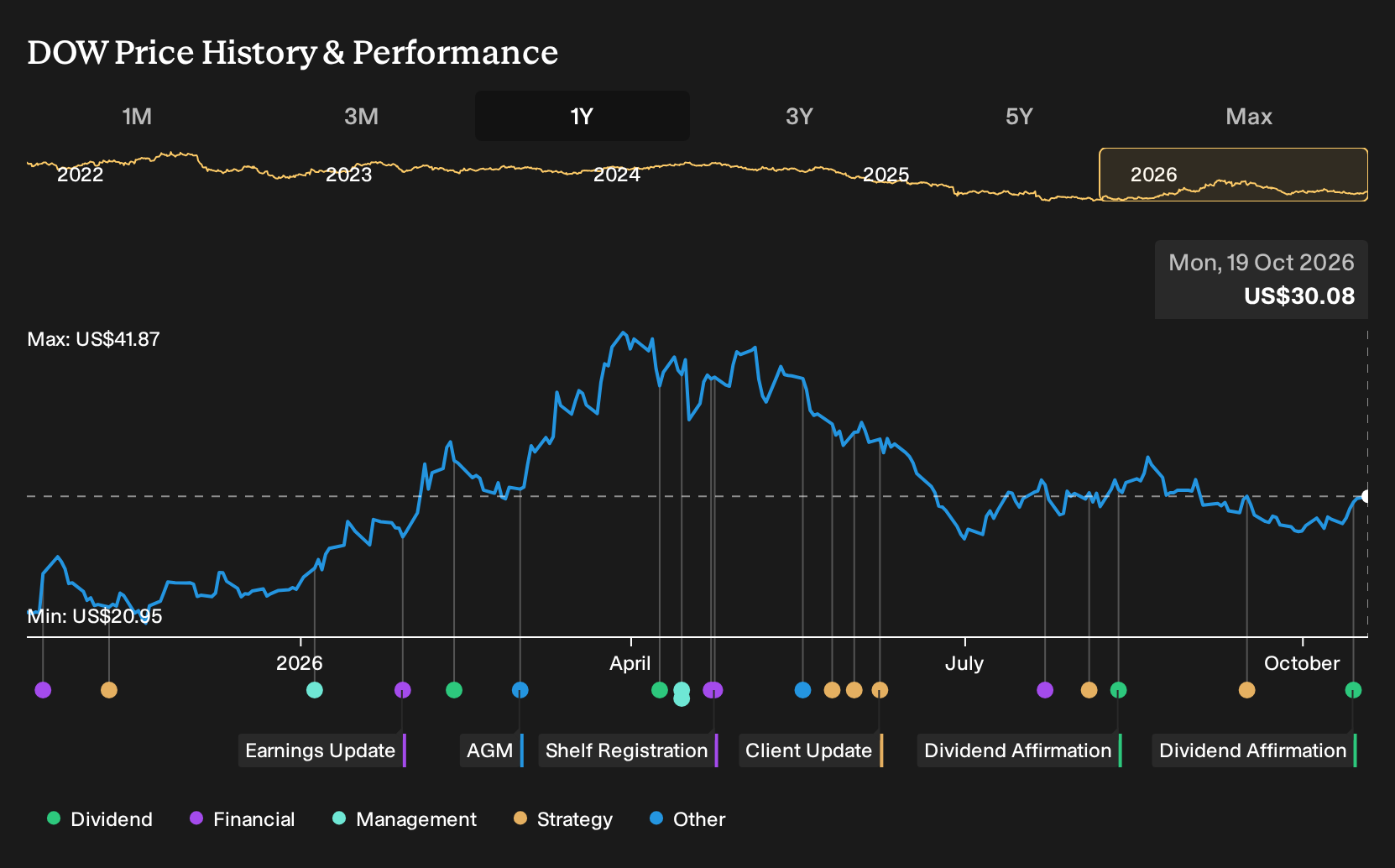Click 2023 on the overview mini chart
Screen dimensions: 1395x868
(x=348, y=175)
